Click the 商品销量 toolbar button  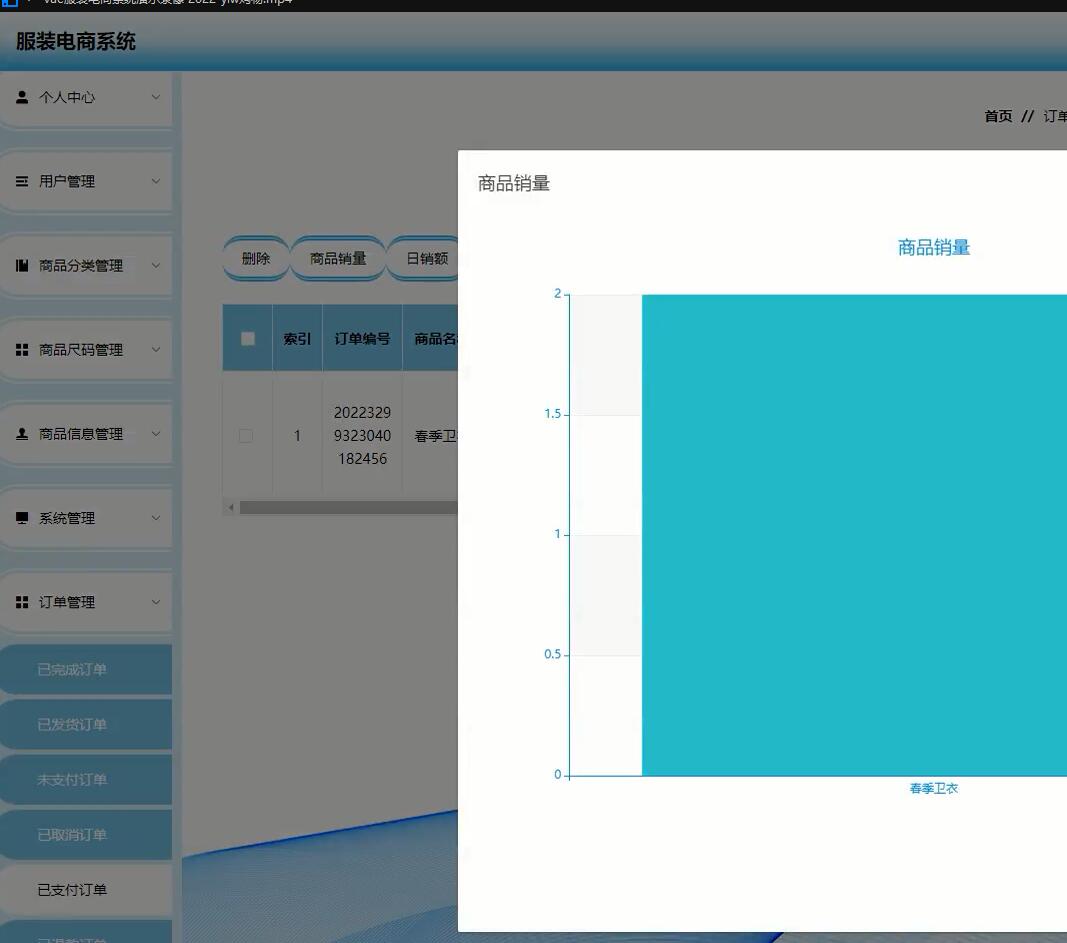tap(338, 259)
